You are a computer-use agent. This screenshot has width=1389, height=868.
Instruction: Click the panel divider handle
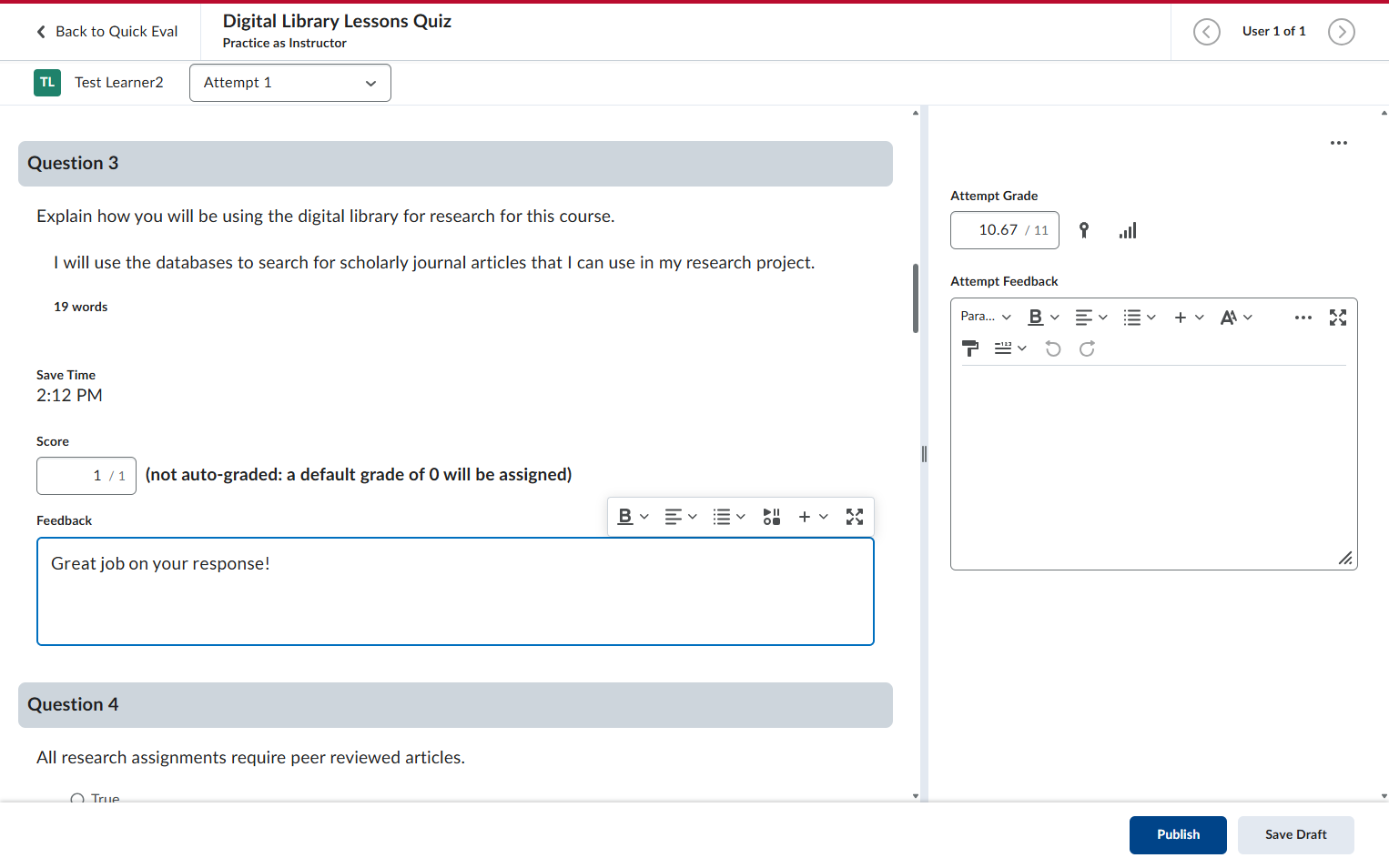924,454
